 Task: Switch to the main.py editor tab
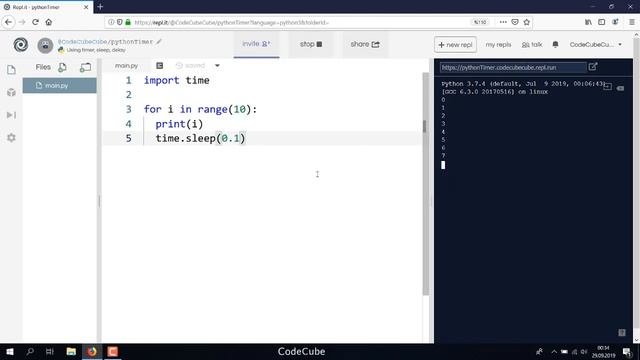(x=127, y=65)
